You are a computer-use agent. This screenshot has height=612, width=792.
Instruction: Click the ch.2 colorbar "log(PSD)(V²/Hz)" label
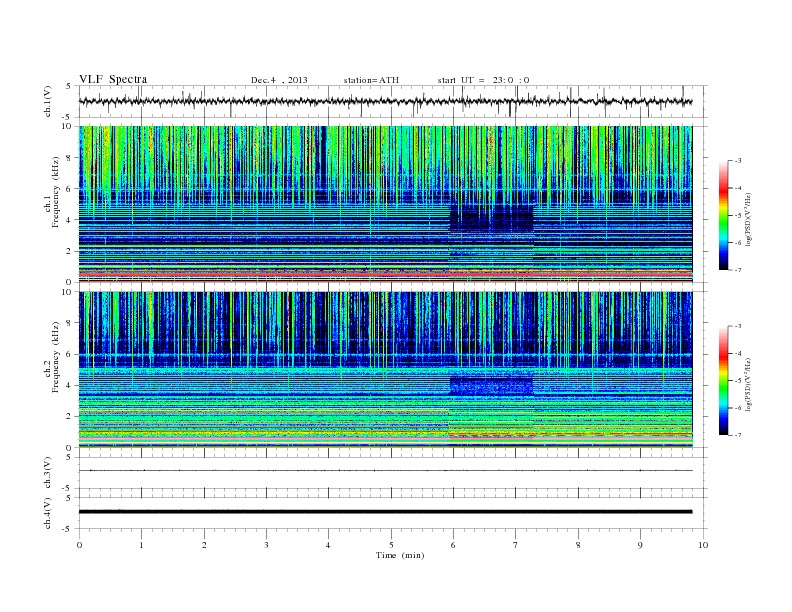(748, 384)
